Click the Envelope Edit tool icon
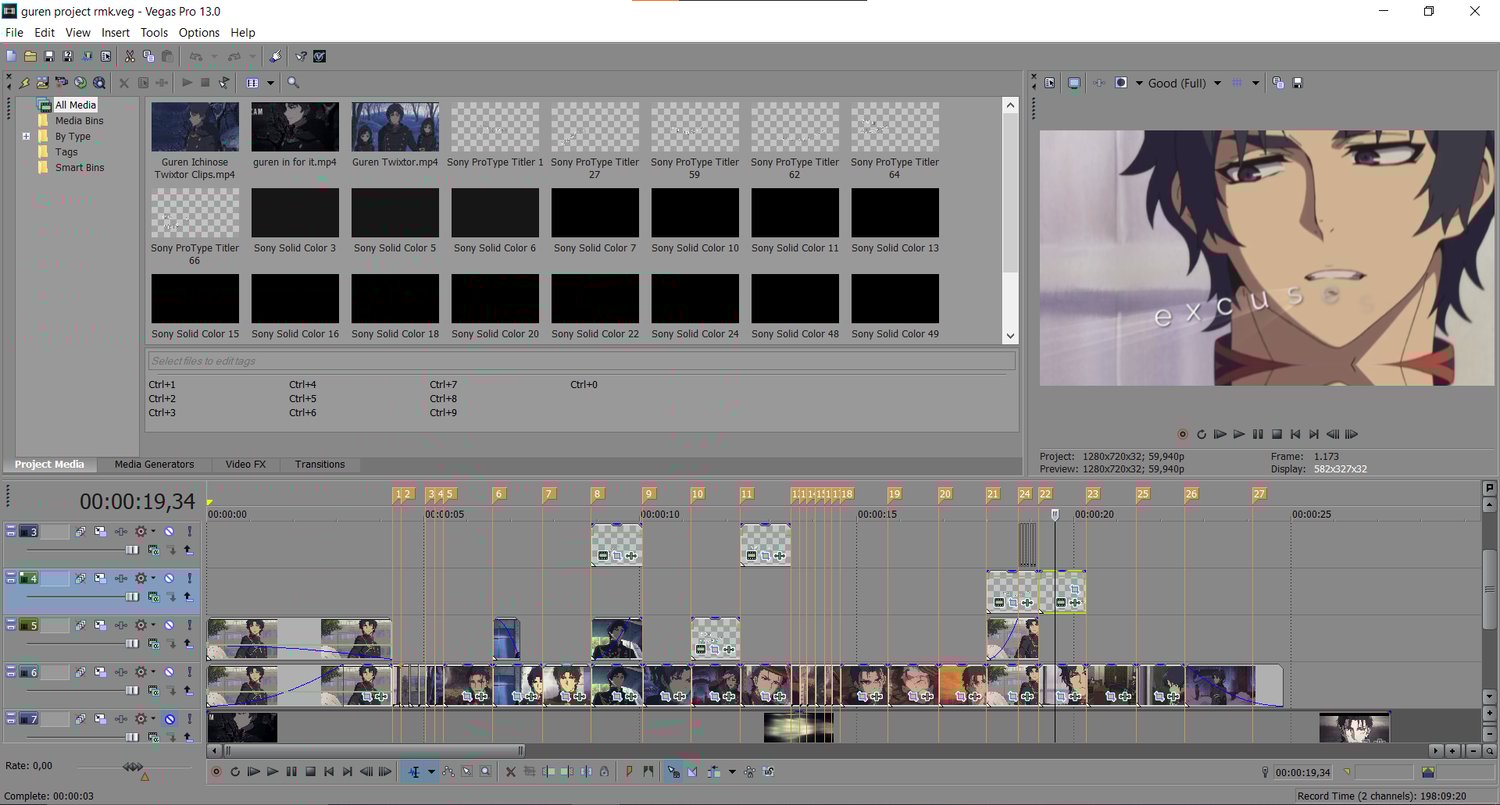Screen dimensions: 1500x805 [x=448, y=771]
